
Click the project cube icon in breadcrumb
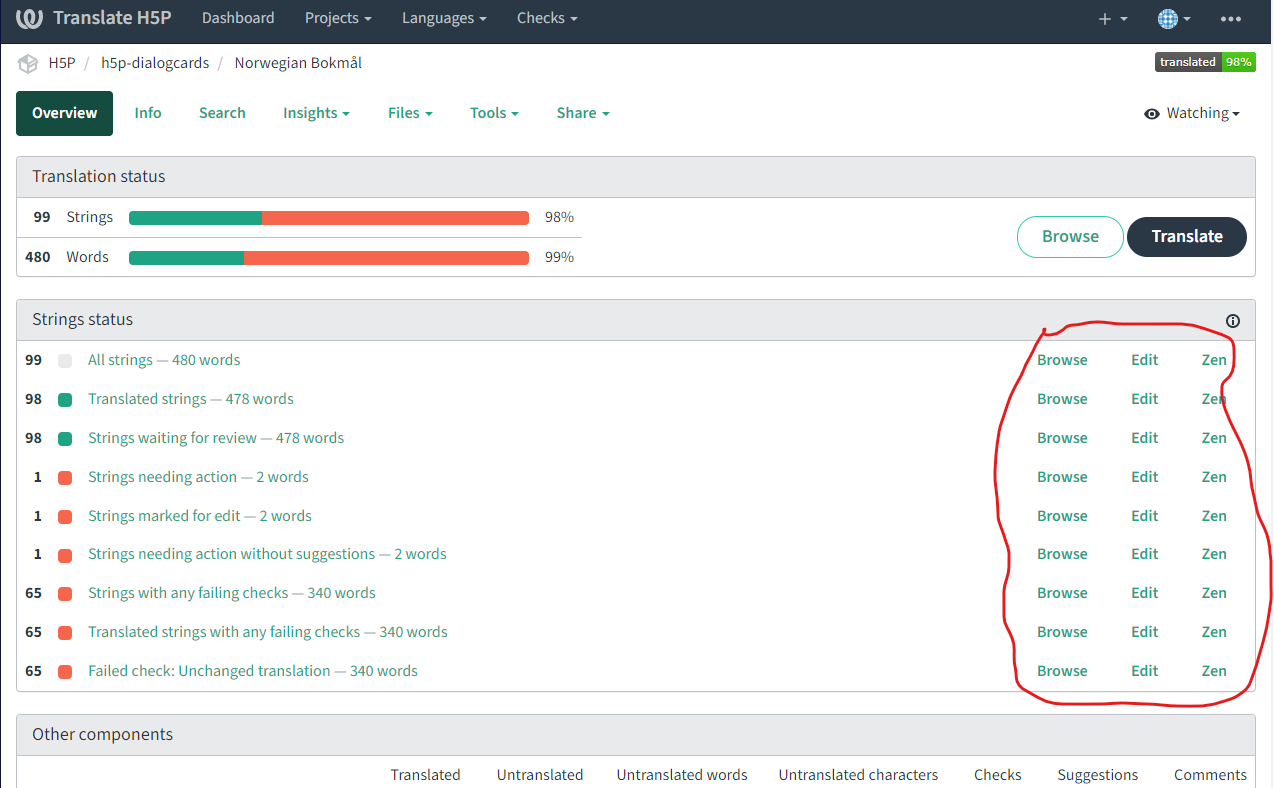[28, 63]
